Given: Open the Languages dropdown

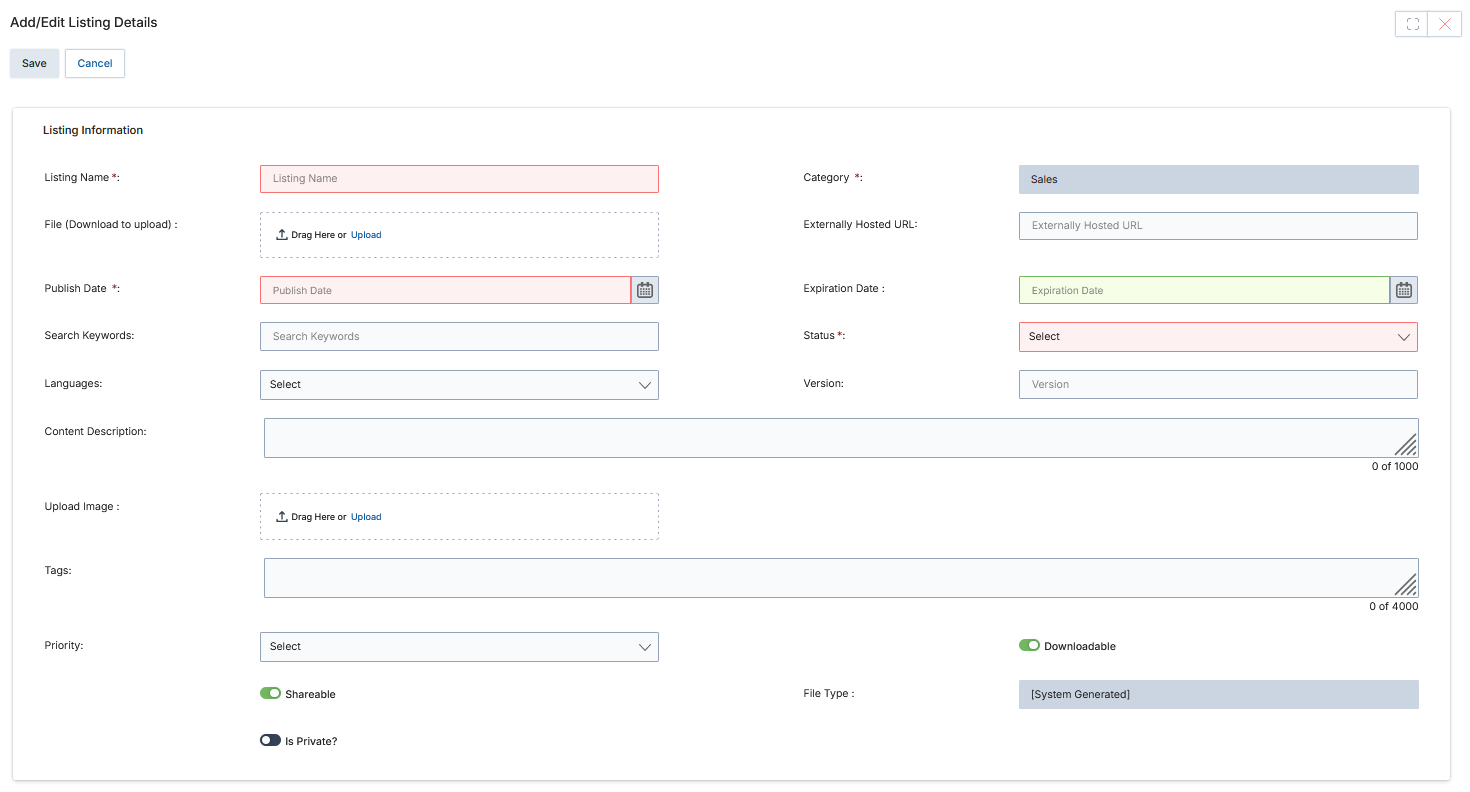Looking at the screenshot, I should 459,385.
